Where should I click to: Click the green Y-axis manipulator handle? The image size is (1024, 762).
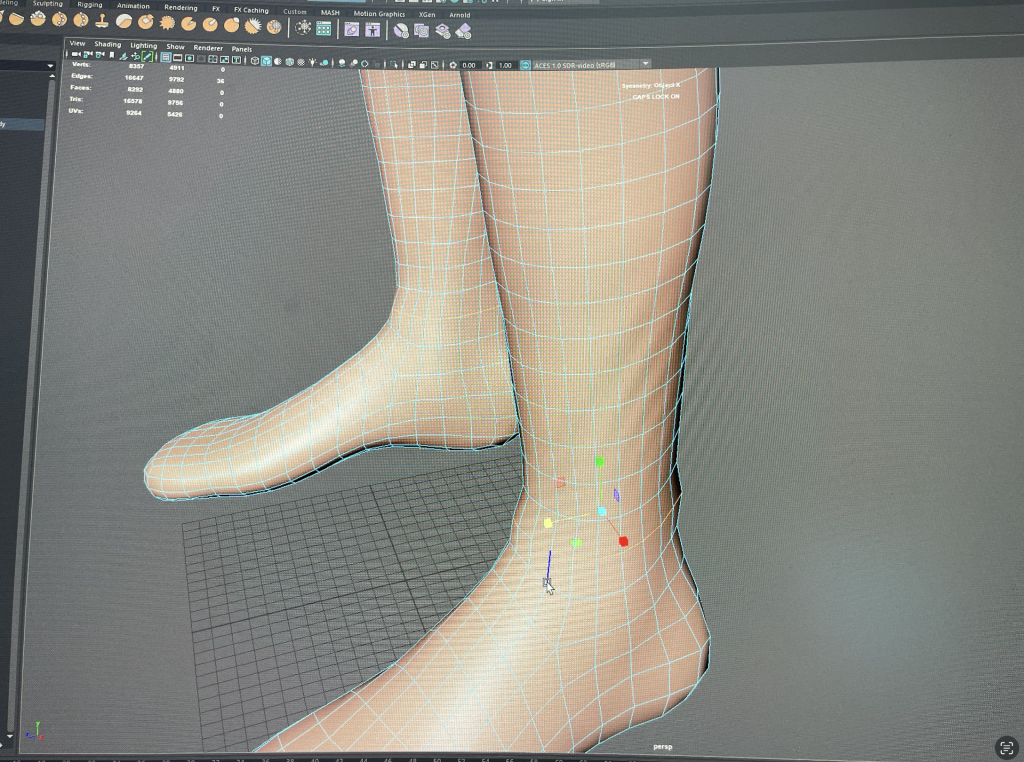pyautogui.click(x=600, y=462)
